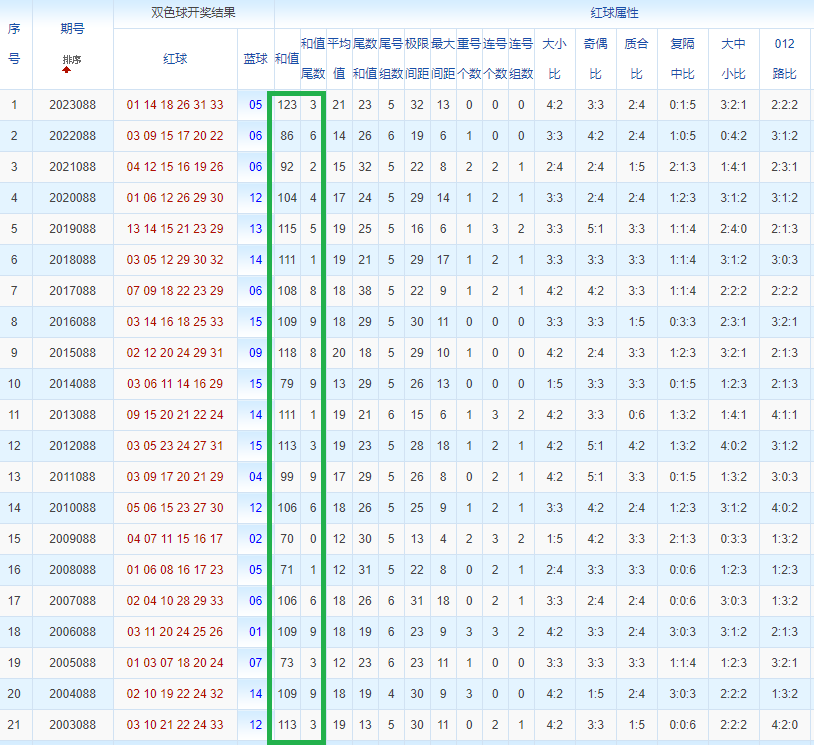Select issue number 2015088
This screenshot has height=745, width=814.
73,353
